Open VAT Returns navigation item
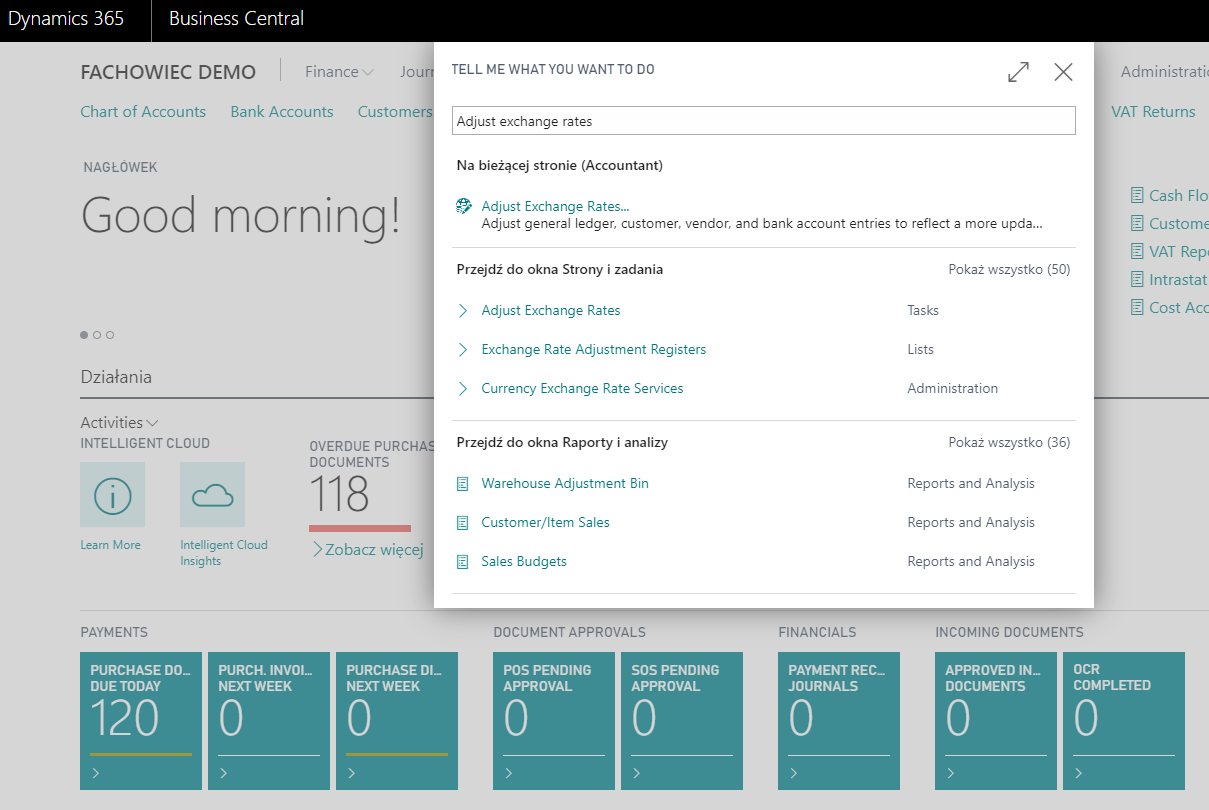The width and height of the screenshot is (1209, 810). 1153,112
